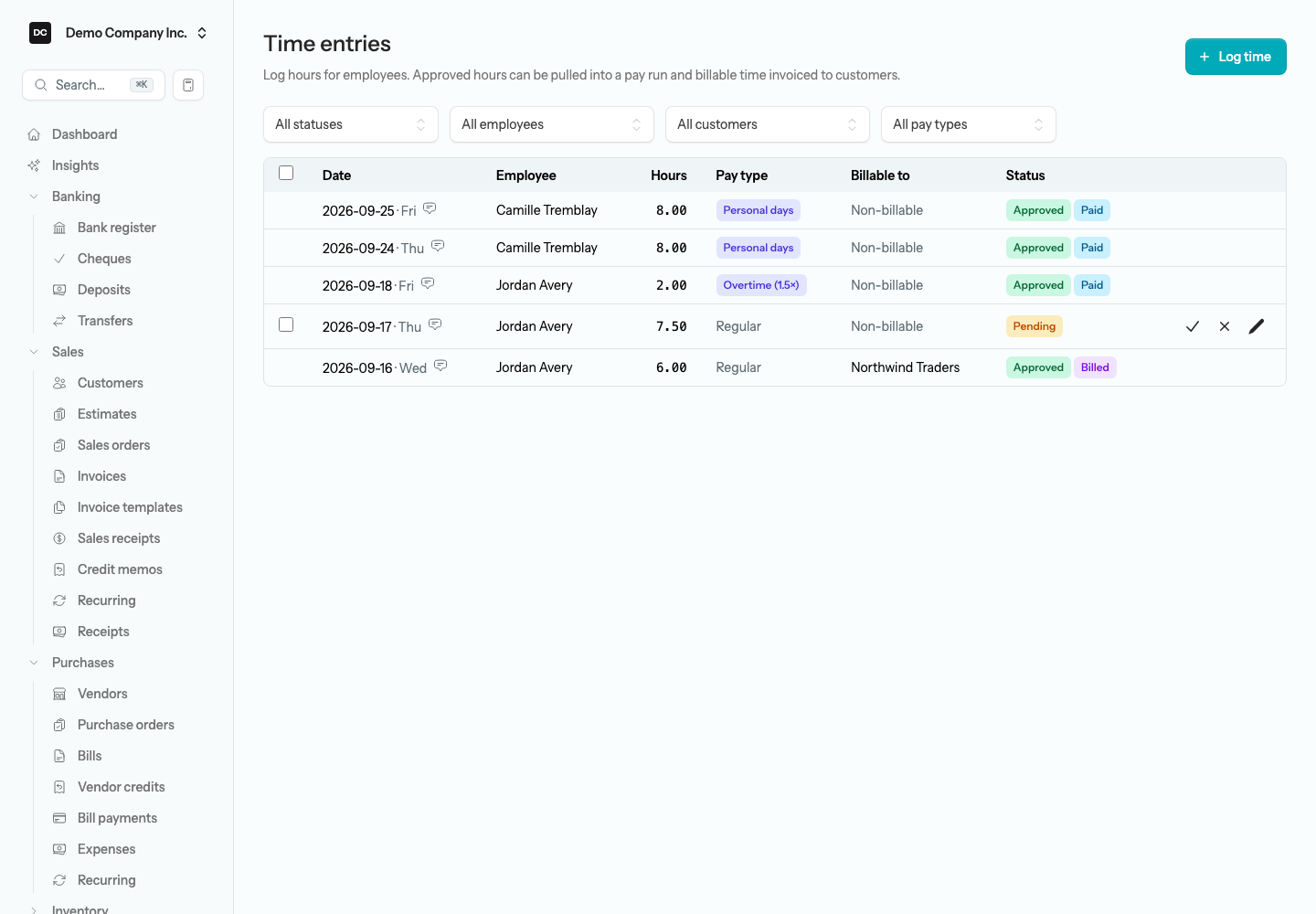Open note icon on 2026-09-18 row

click(428, 283)
